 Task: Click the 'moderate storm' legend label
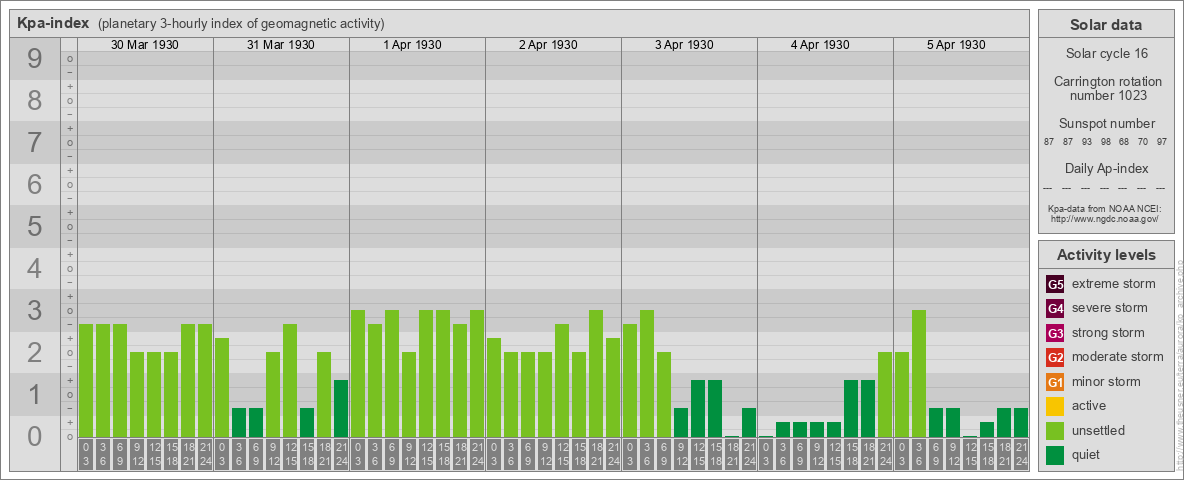1118,357
